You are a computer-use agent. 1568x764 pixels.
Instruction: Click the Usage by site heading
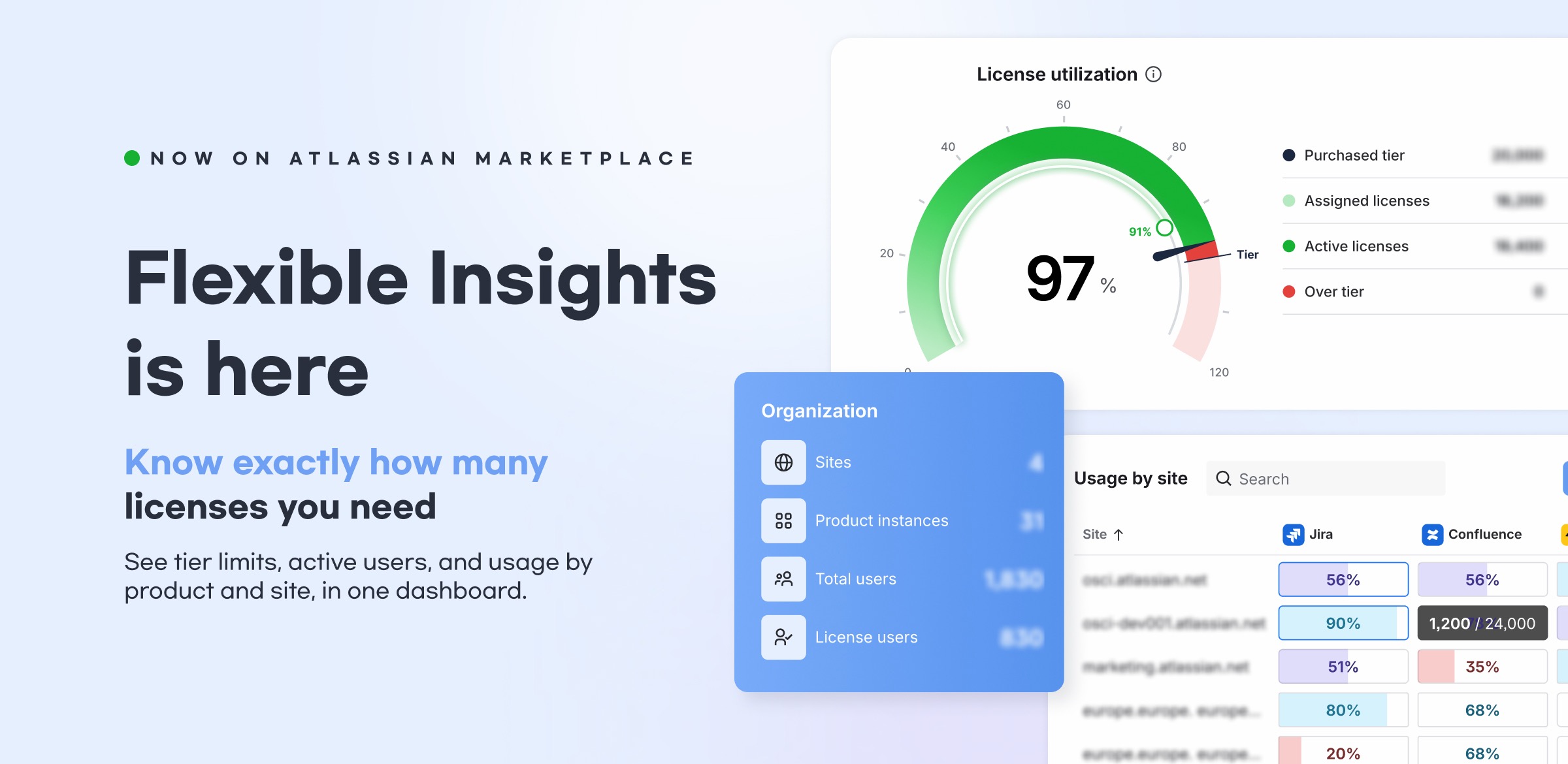coord(1131,479)
